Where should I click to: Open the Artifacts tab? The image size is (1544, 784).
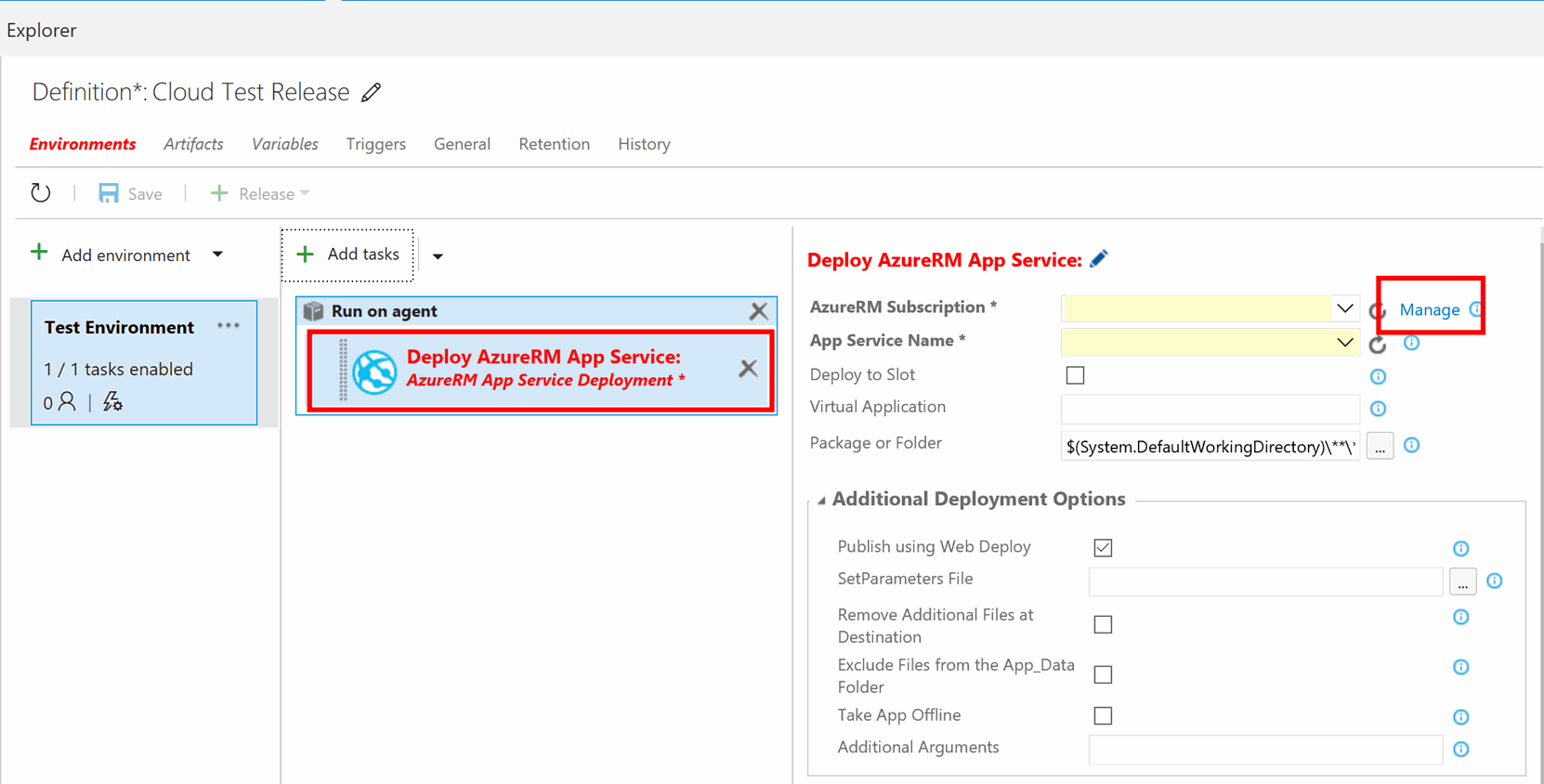[193, 144]
